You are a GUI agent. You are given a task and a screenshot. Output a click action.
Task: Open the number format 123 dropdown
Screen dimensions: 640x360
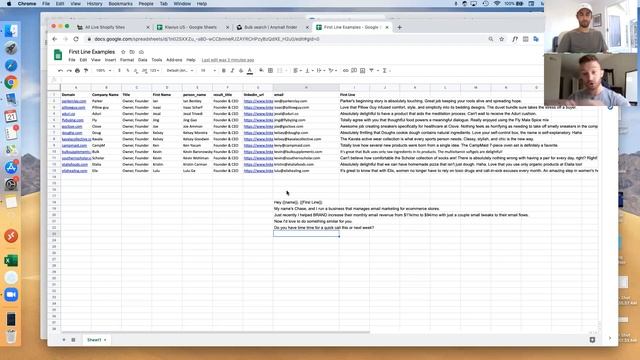tap(154, 71)
